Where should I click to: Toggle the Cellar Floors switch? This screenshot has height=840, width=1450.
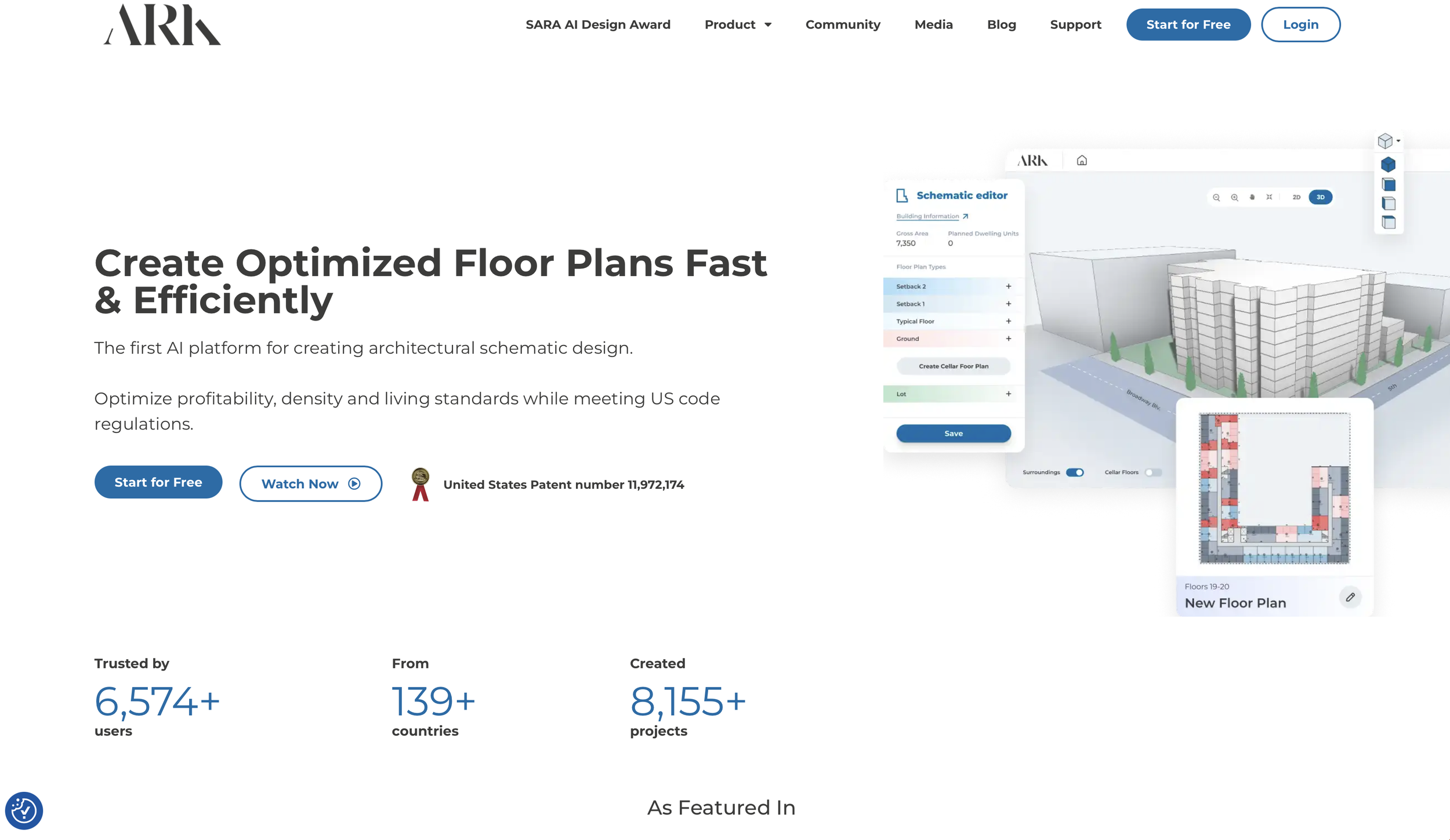click(x=1153, y=472)
